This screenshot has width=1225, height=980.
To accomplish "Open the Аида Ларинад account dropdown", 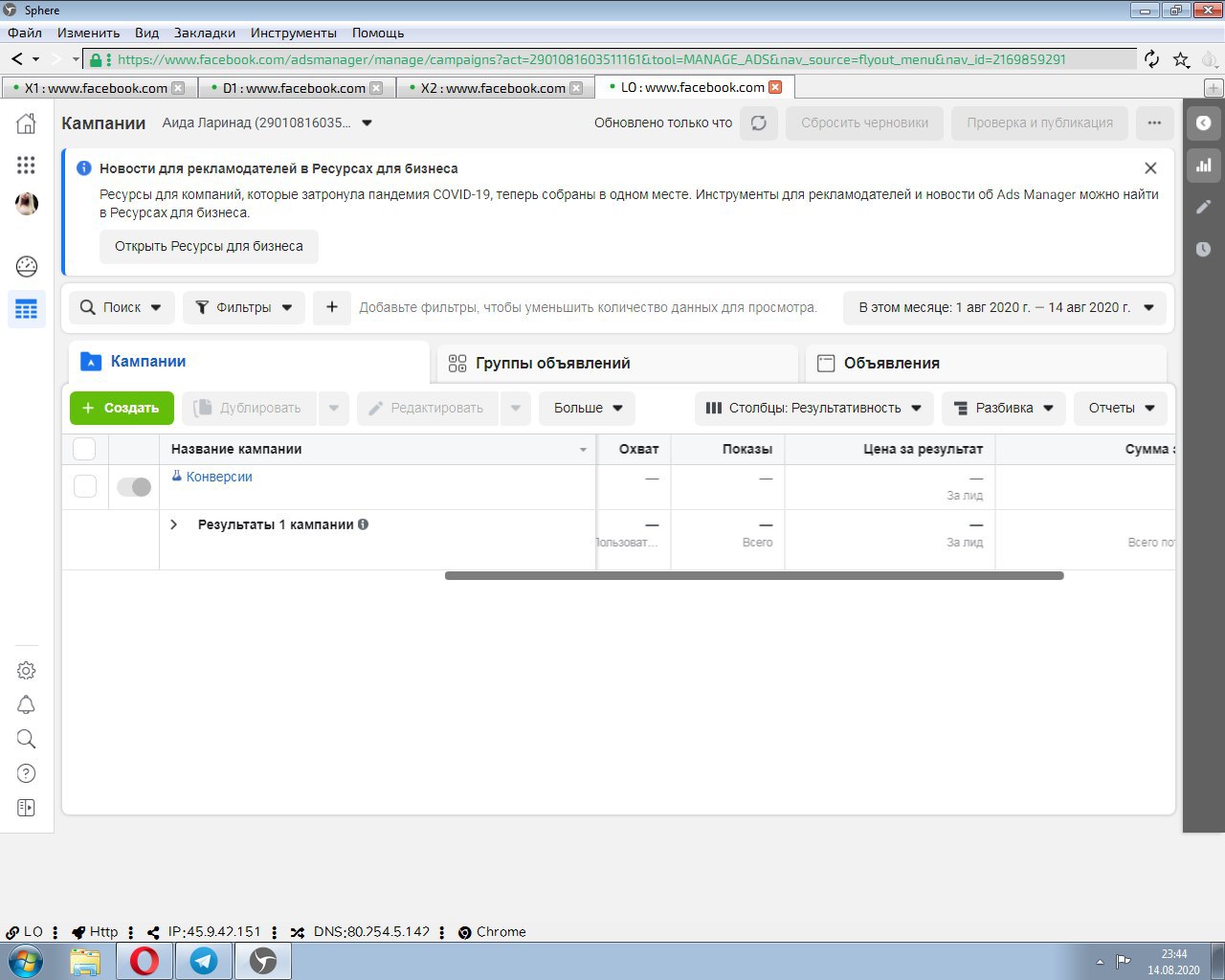I will tap(268, 122).
